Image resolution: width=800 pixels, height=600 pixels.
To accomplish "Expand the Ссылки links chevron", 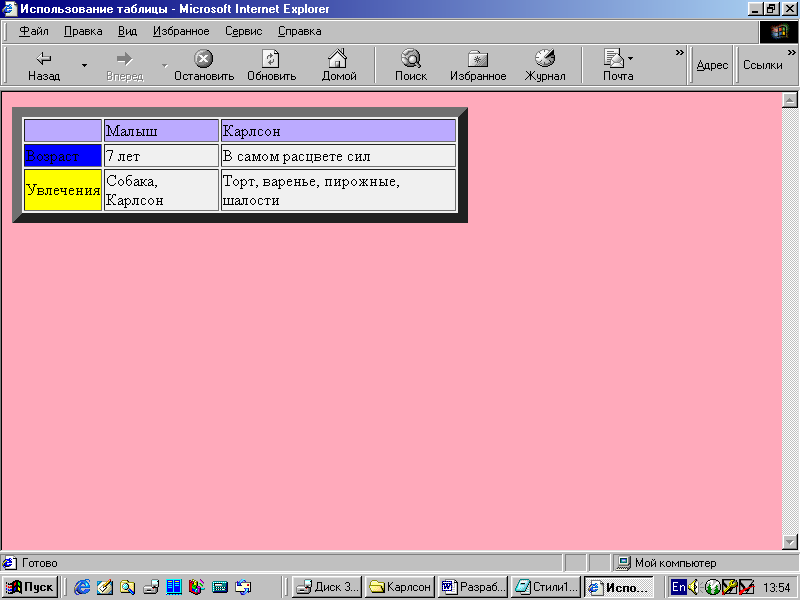I will pyautogui.click(x=791, y=53).
